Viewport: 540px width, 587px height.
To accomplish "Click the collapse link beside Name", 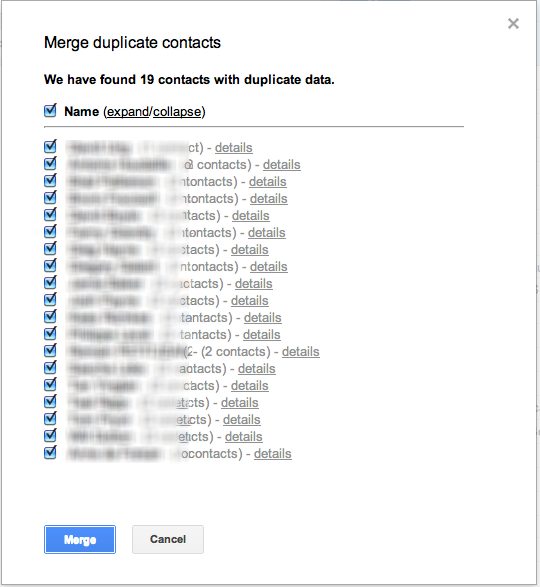I will 177,112.
